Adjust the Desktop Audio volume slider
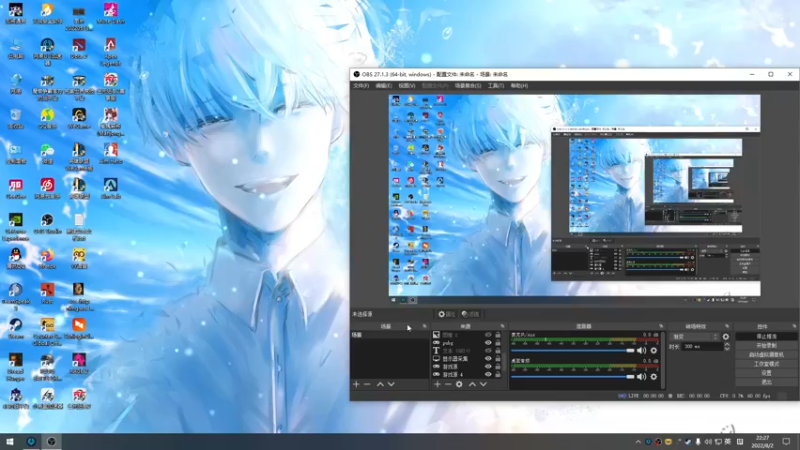800x450 pixels. [572, 377]
